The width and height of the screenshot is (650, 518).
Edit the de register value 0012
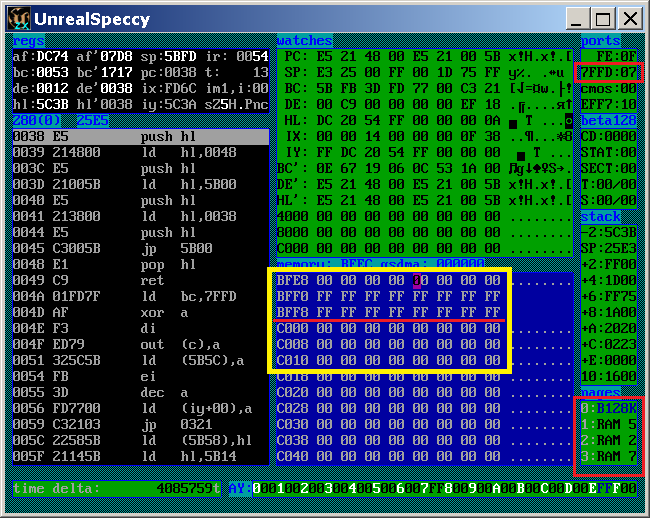(52, 89)
